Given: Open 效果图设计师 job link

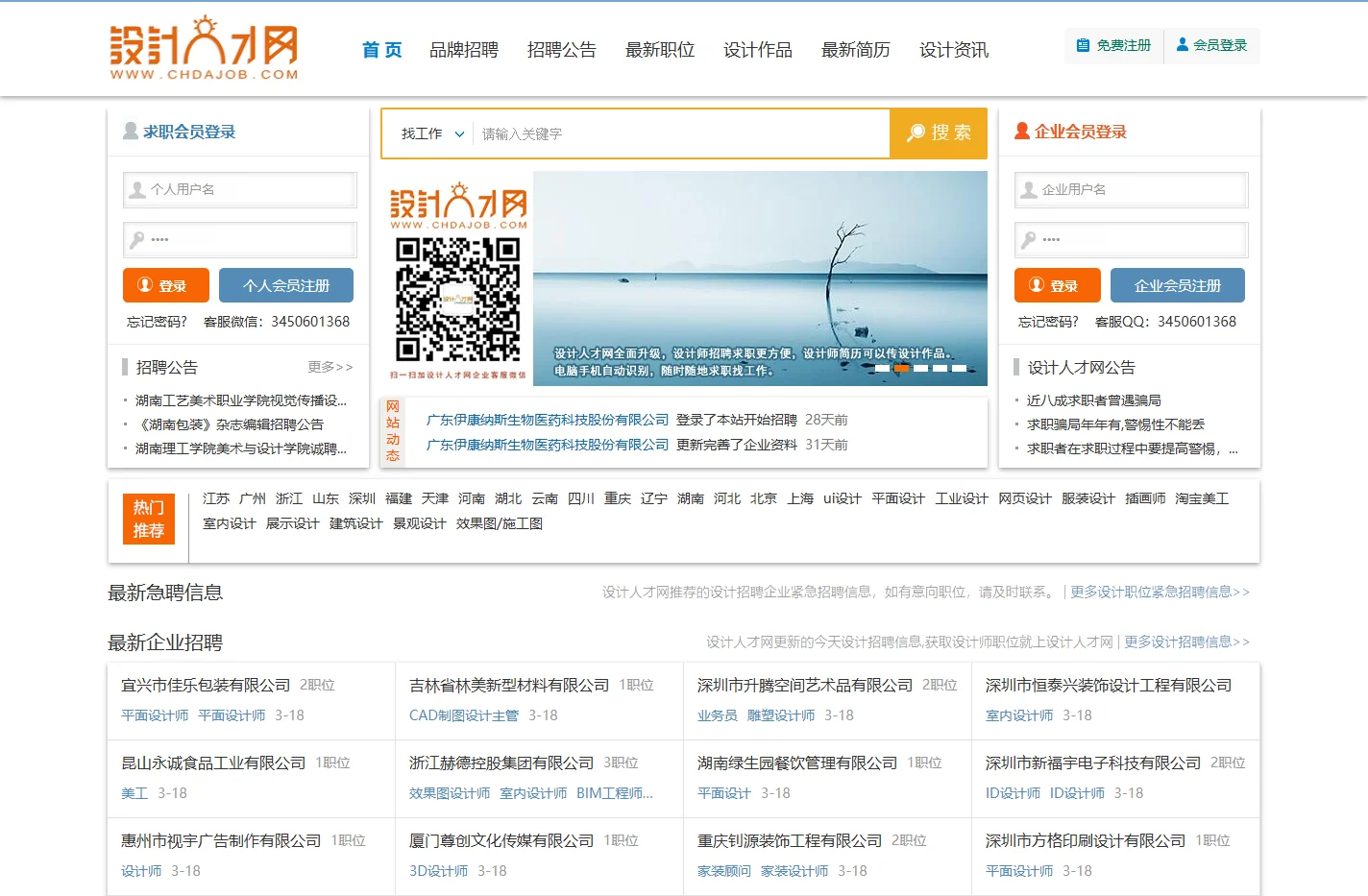Looking at the screenshot, I should pos(450,793).
